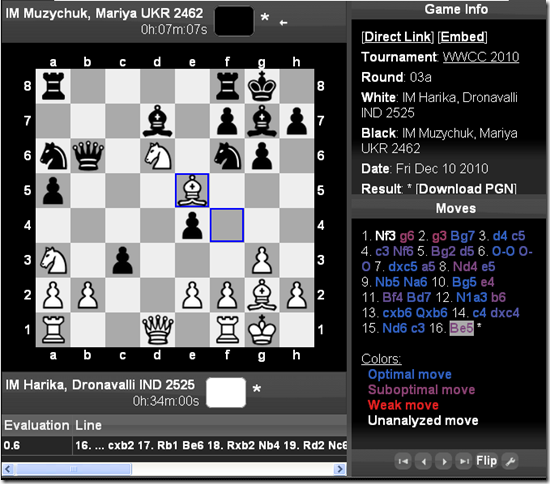Click the white bishop on e5
This screenshot has width=550, height=484.
click(192, 190)
